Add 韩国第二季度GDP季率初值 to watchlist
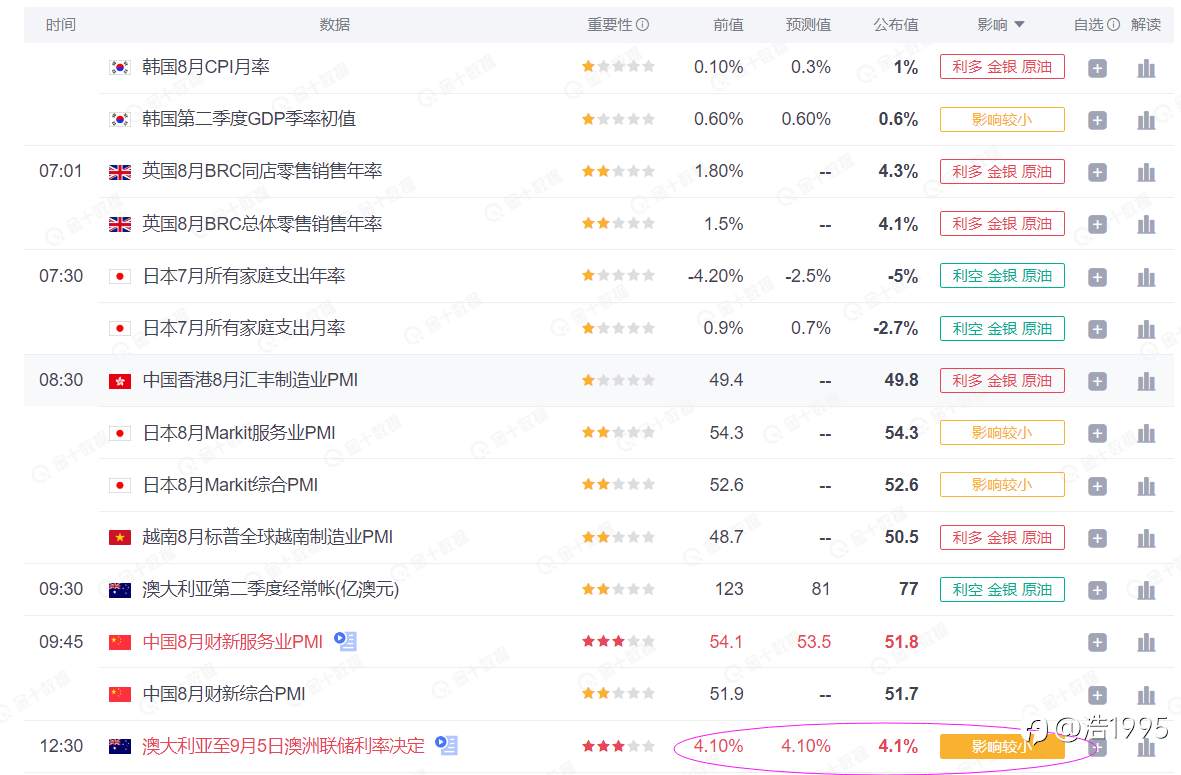Image resolution: width=1181 pixels, height=775 pixels. [x=1097, y=121]
